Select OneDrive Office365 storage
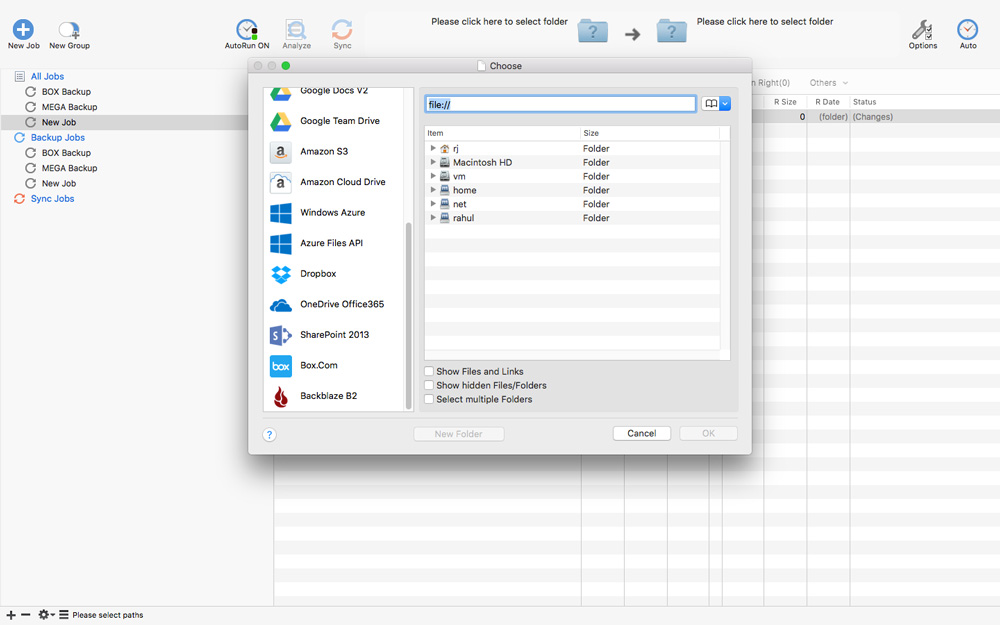 click(334, 305)
